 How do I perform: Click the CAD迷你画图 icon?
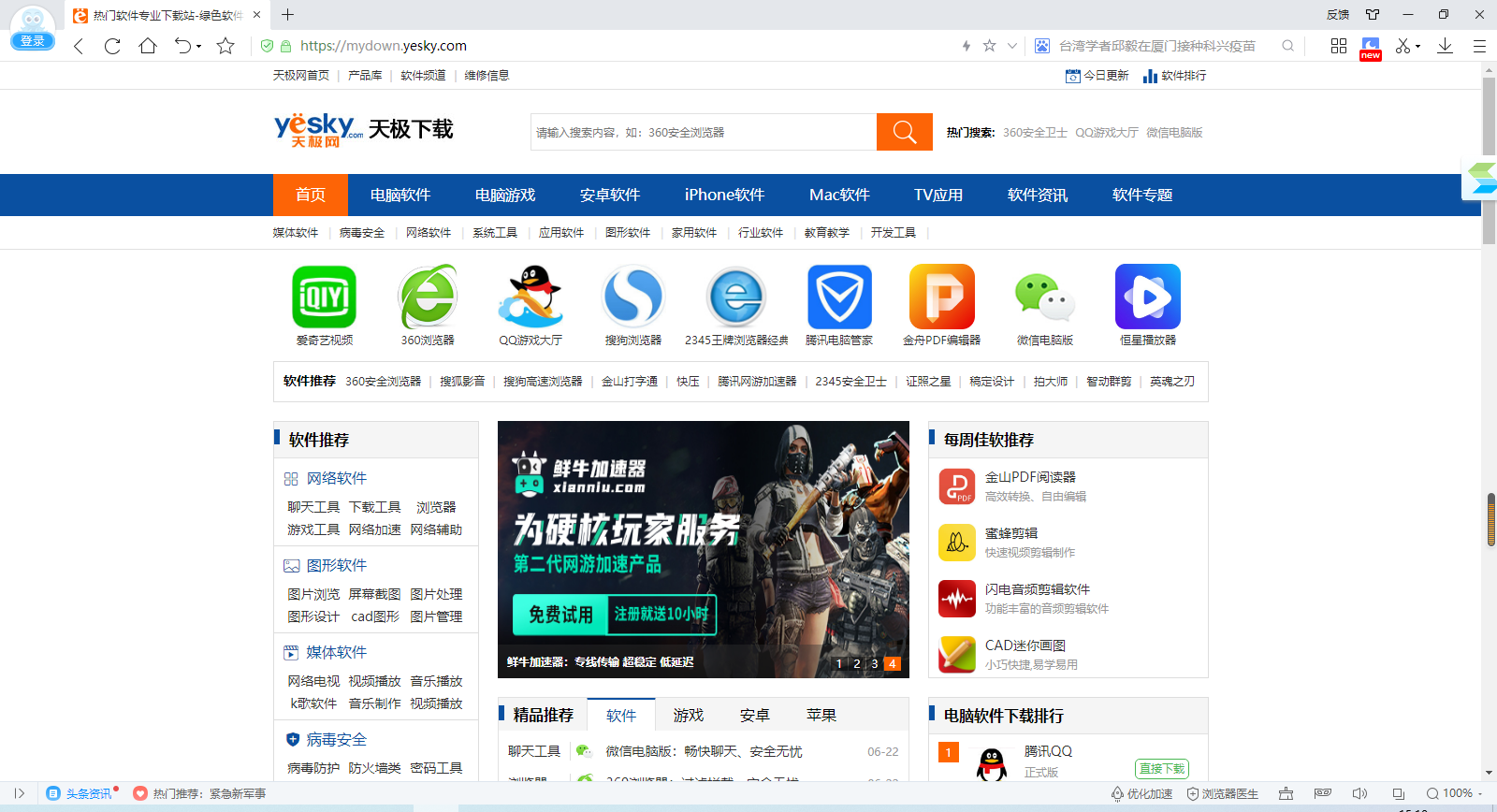click(x=957, y=655)
